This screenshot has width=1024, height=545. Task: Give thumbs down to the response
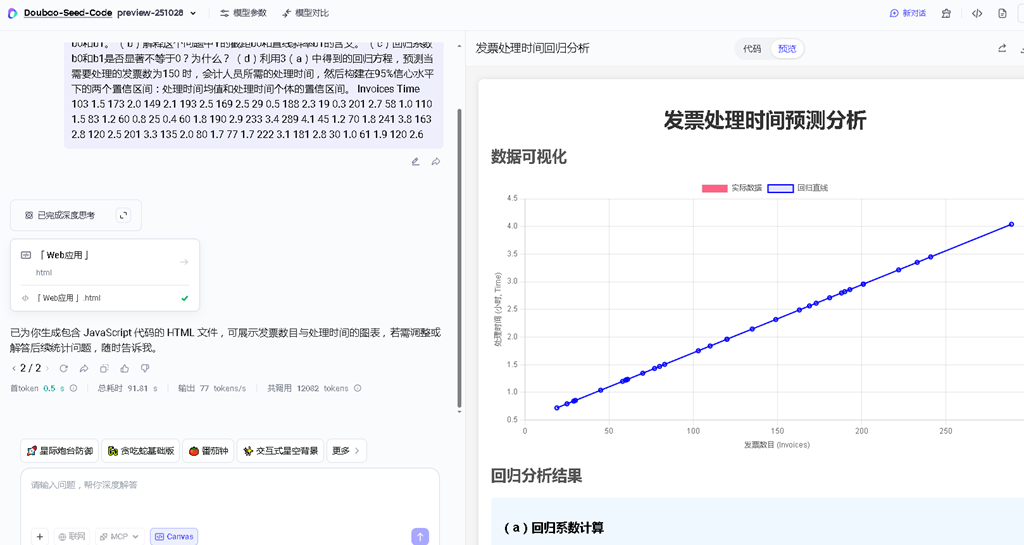(145, 368)
